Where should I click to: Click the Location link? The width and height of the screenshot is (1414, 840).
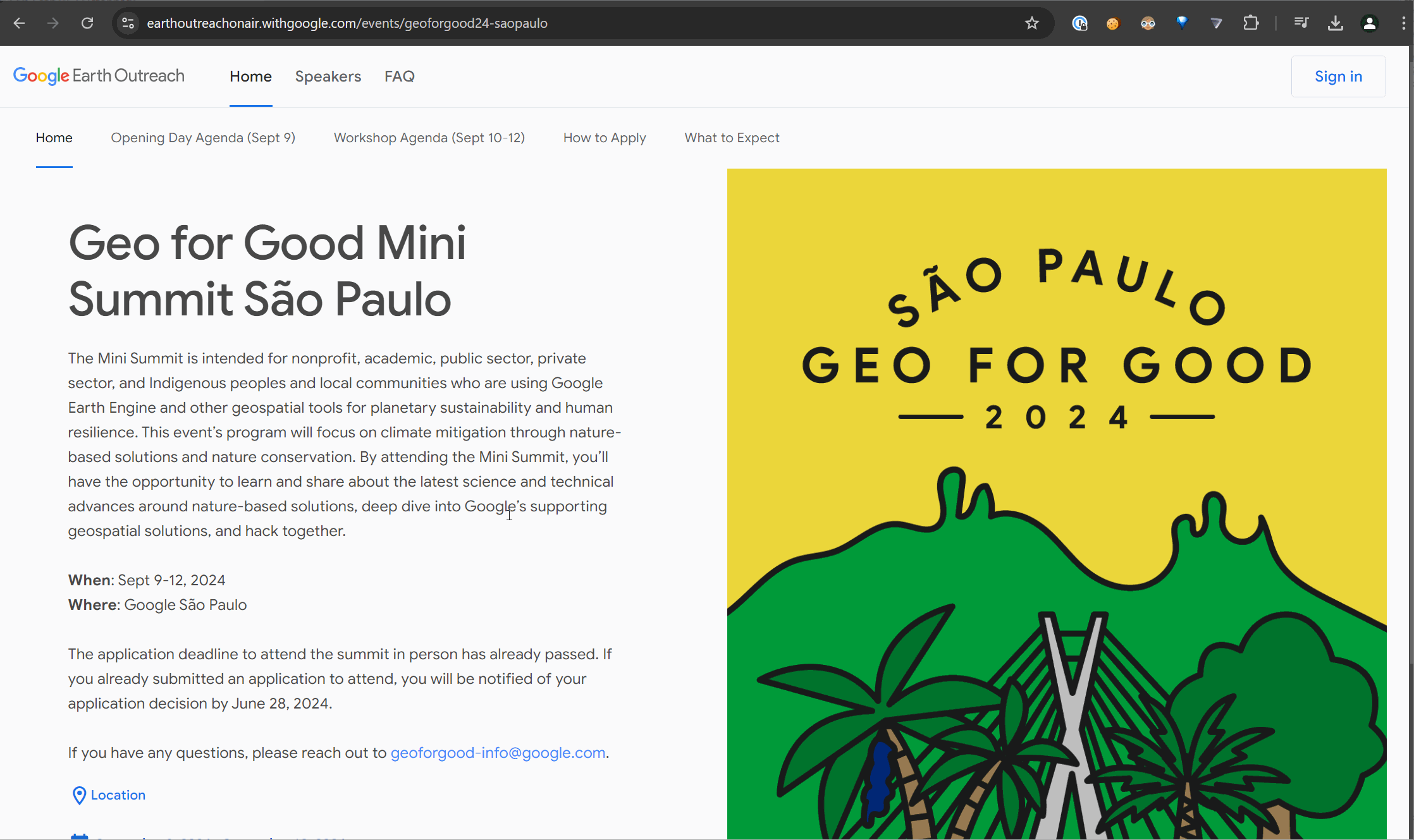(x=118, y=795)
